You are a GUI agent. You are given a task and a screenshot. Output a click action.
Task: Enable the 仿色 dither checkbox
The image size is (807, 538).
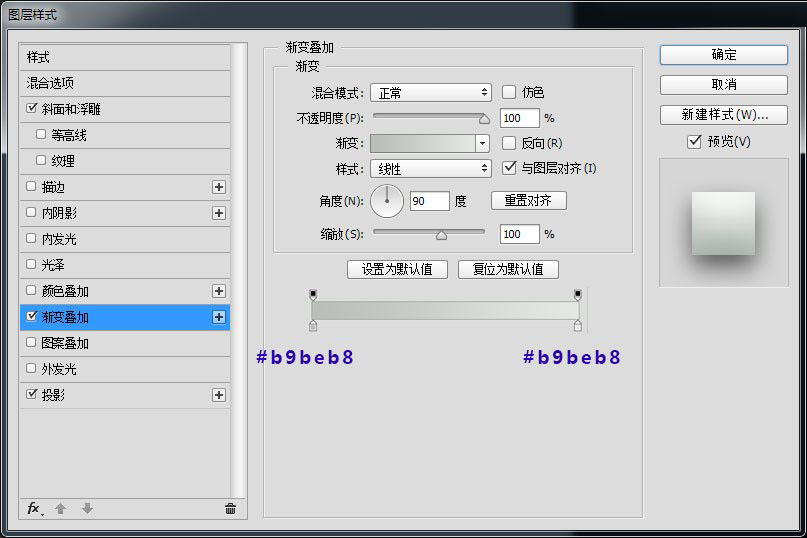click(x=509, y=92)
